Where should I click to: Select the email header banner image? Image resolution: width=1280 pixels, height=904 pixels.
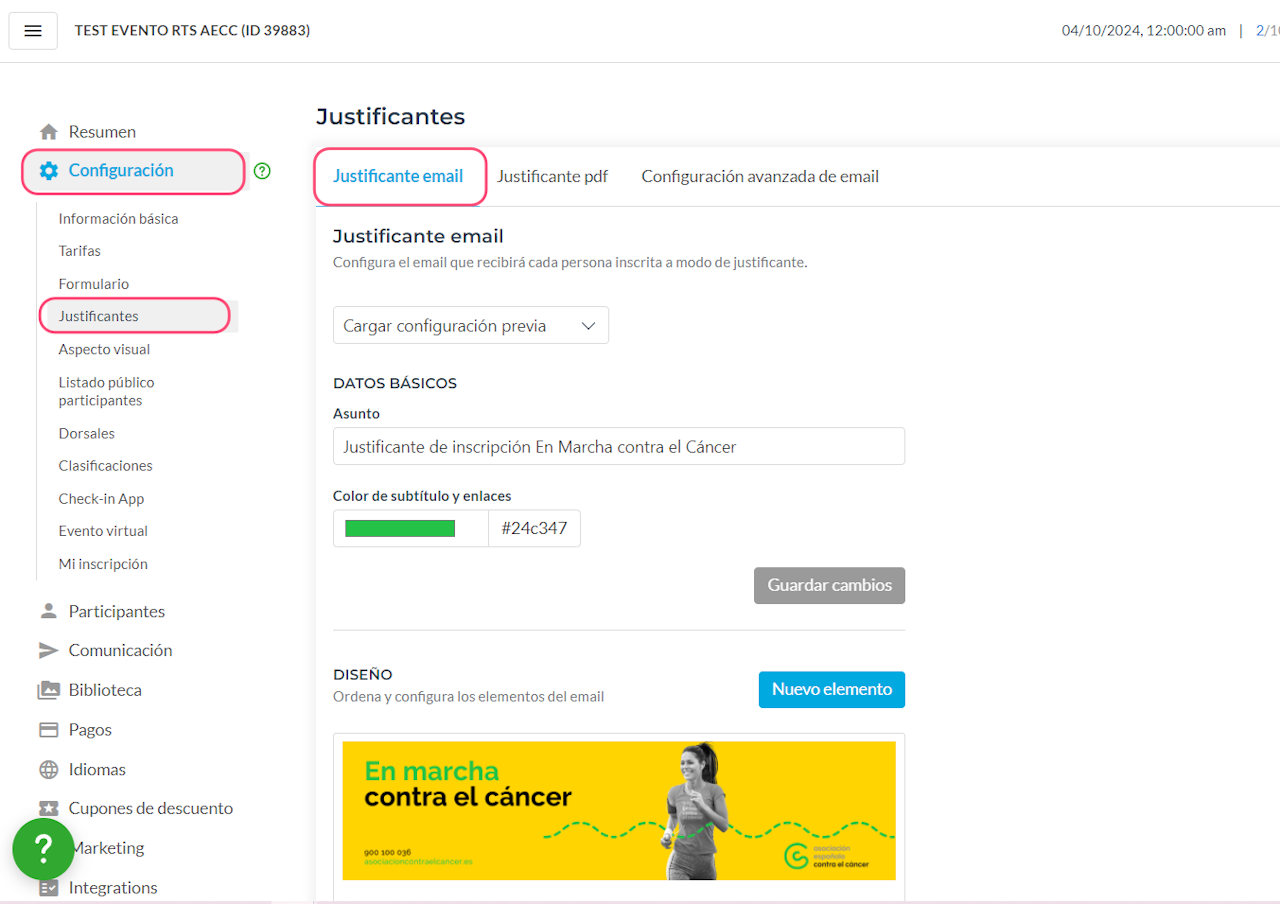pyautogui.click(x=618, y=810)
